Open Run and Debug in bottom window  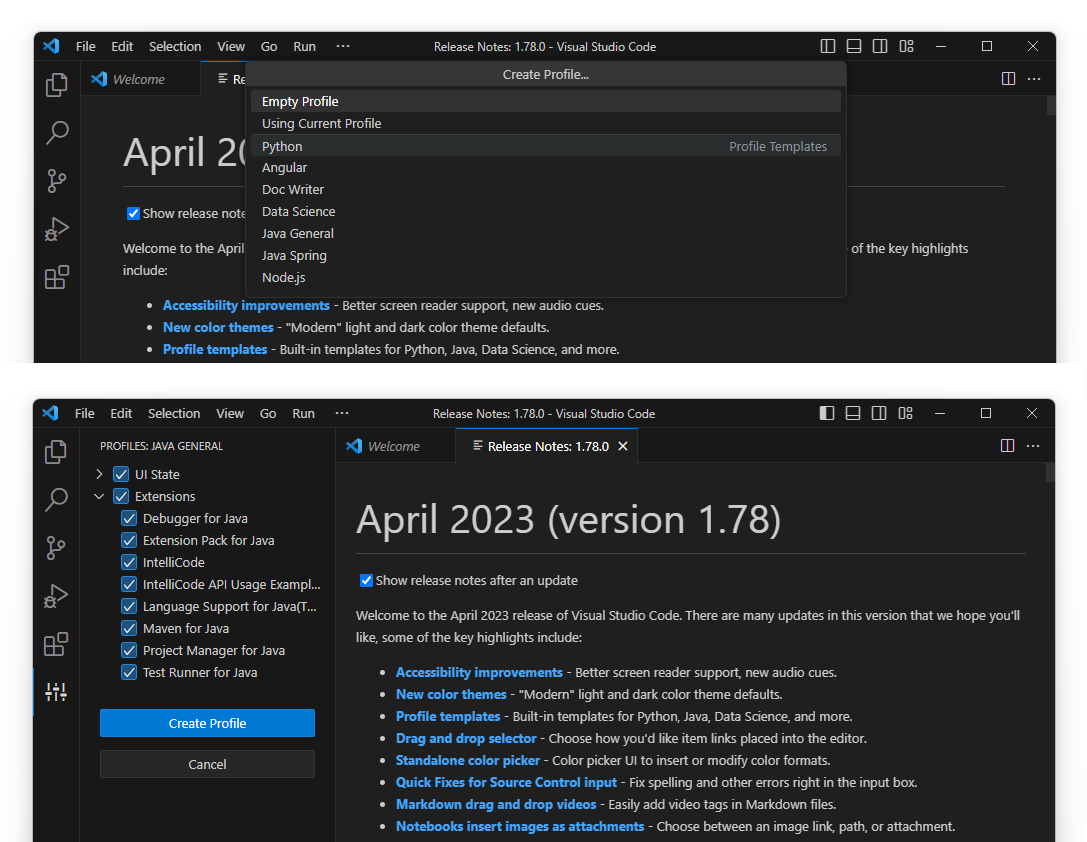pyautogui.click(x=56, y=596)
